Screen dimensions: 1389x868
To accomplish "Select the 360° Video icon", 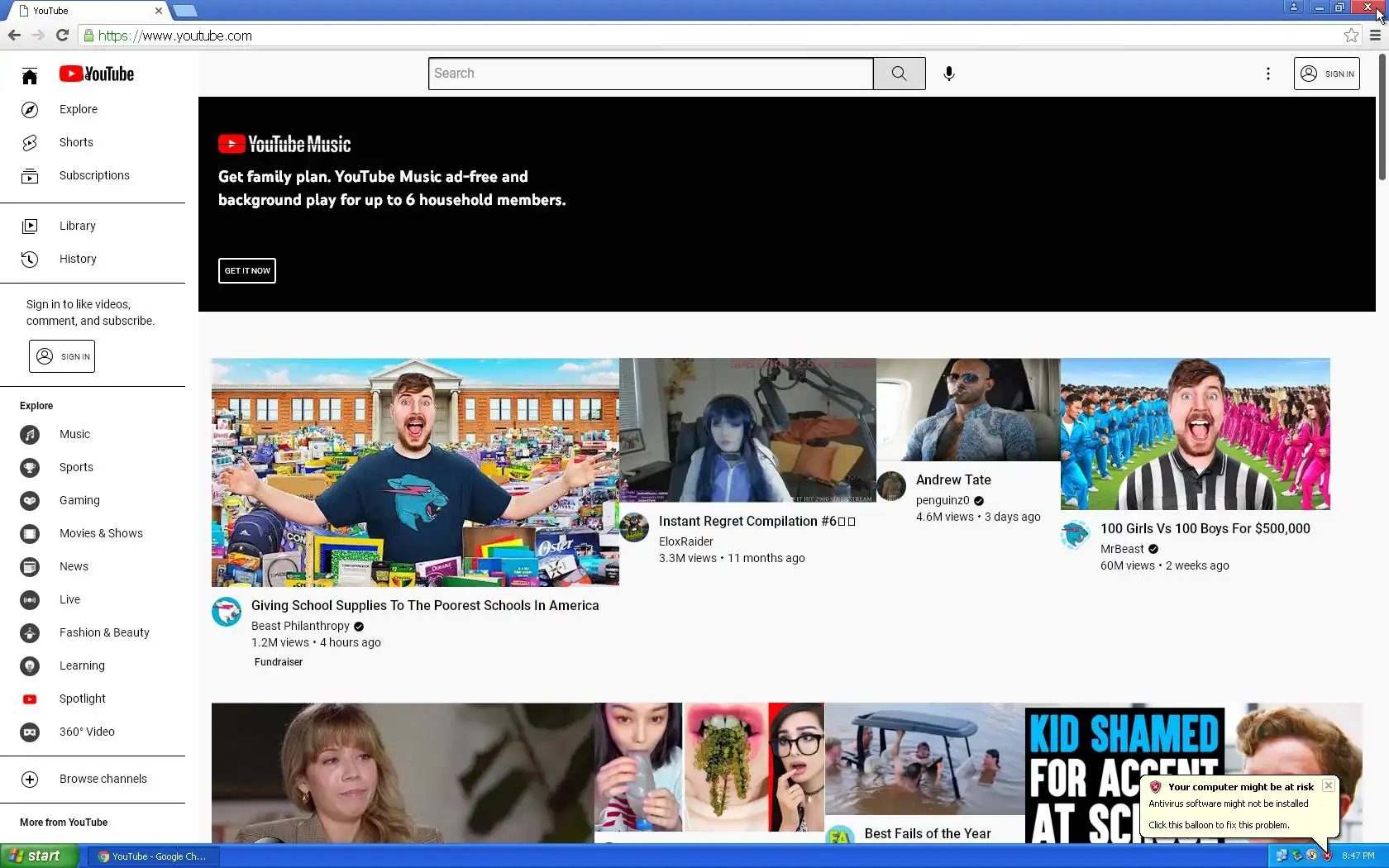I will (x=30, y=732).
